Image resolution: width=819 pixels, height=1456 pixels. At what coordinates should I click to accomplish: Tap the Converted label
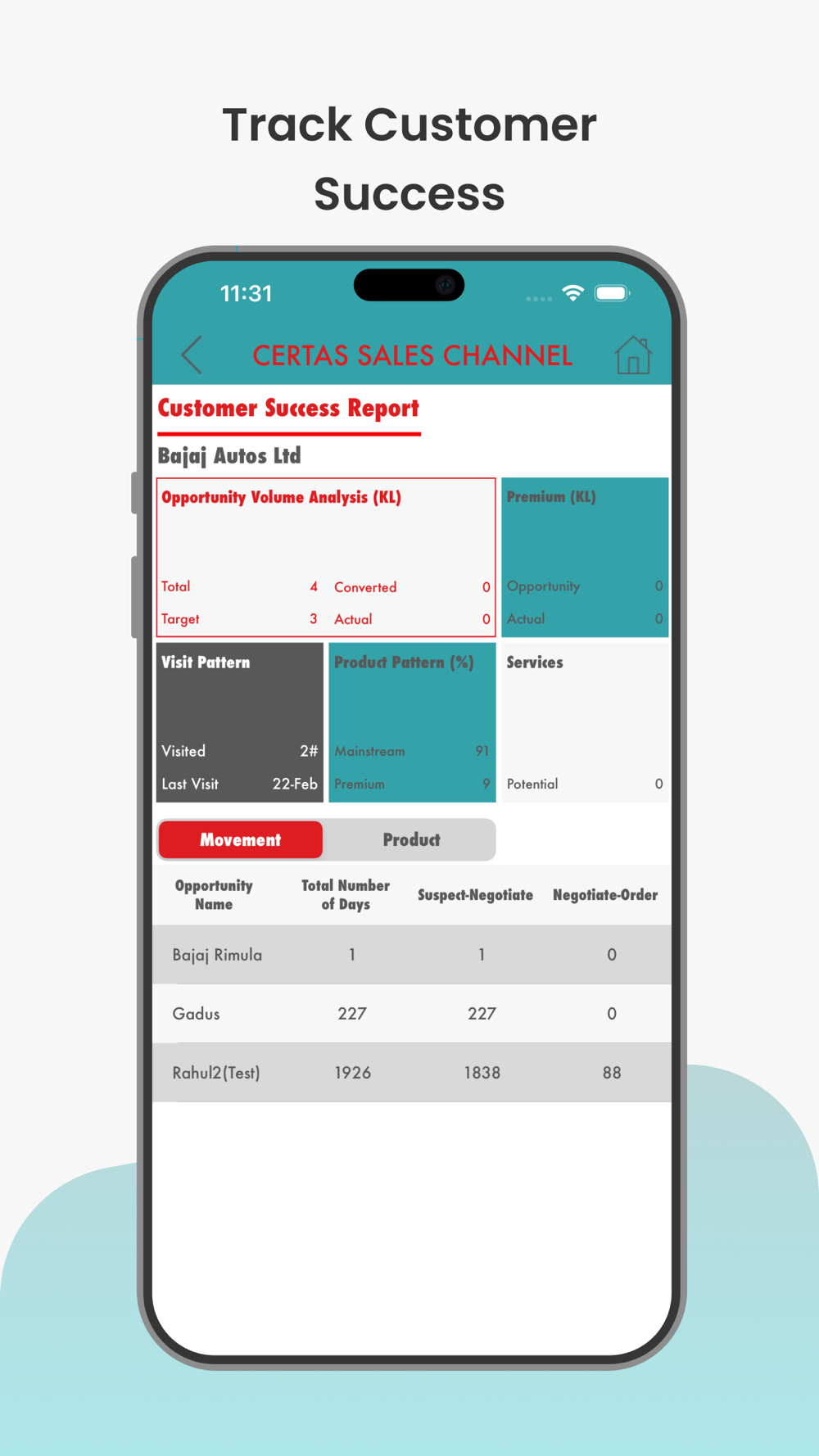[365, 587]
